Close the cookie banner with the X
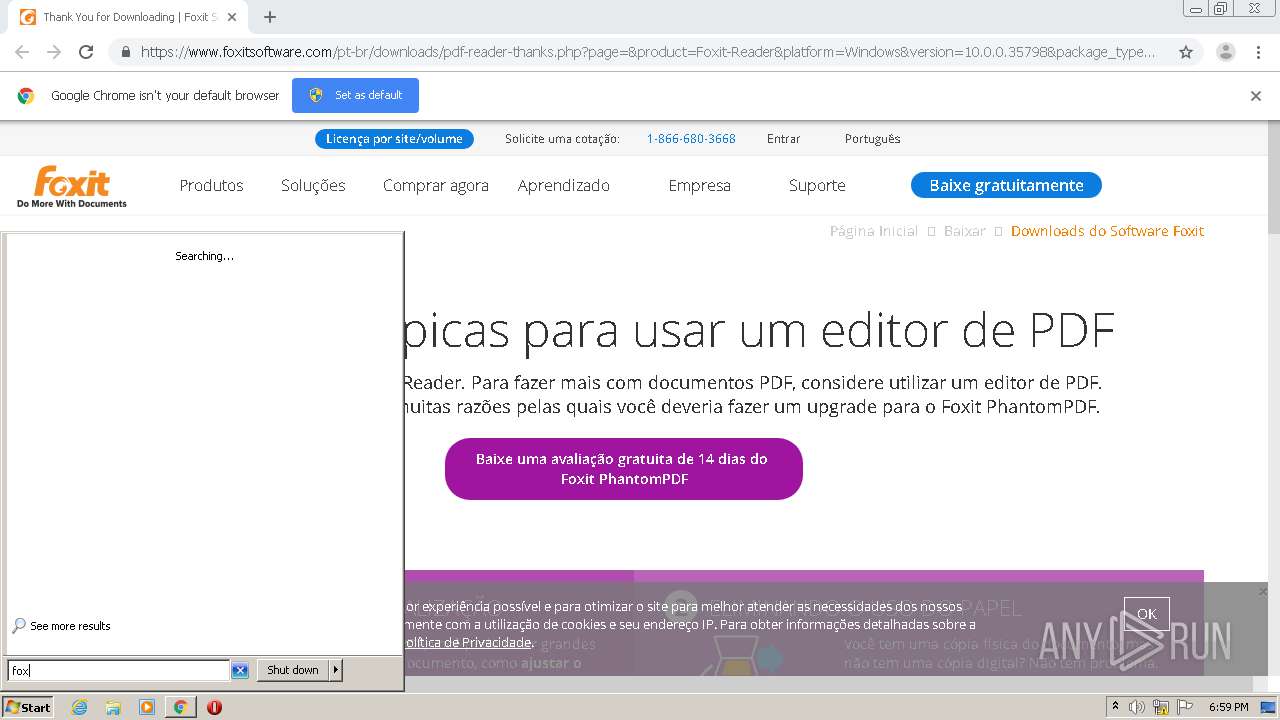This screenshot has width=1280, height=720. (1262, 592)
